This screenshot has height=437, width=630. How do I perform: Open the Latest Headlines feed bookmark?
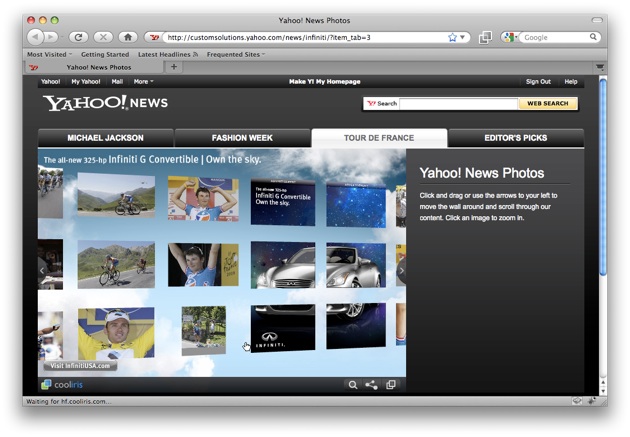pyautogui.click(x=168, y=54)
